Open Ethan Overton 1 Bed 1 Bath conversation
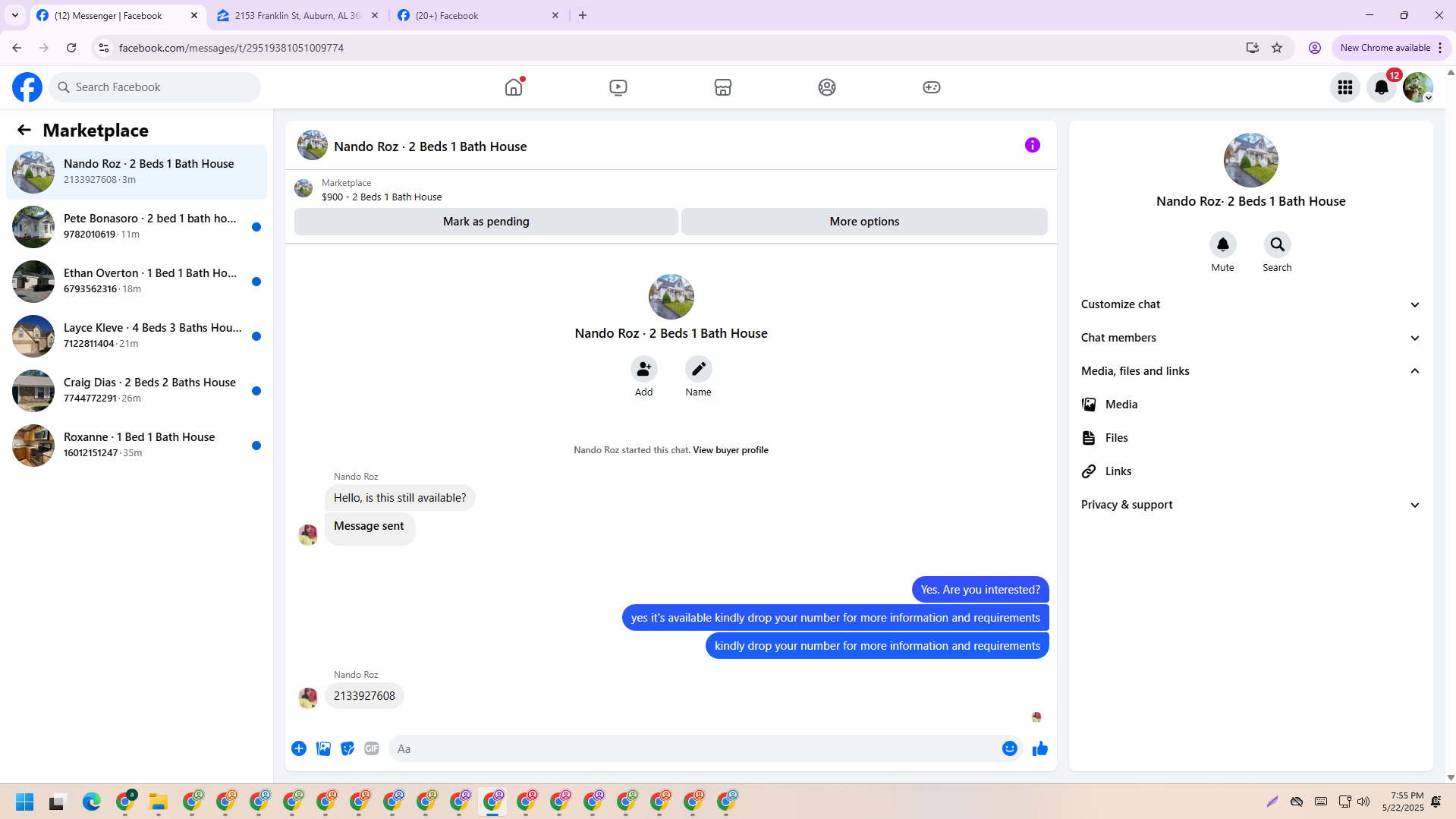1456x819 pixels. (137, 282)
